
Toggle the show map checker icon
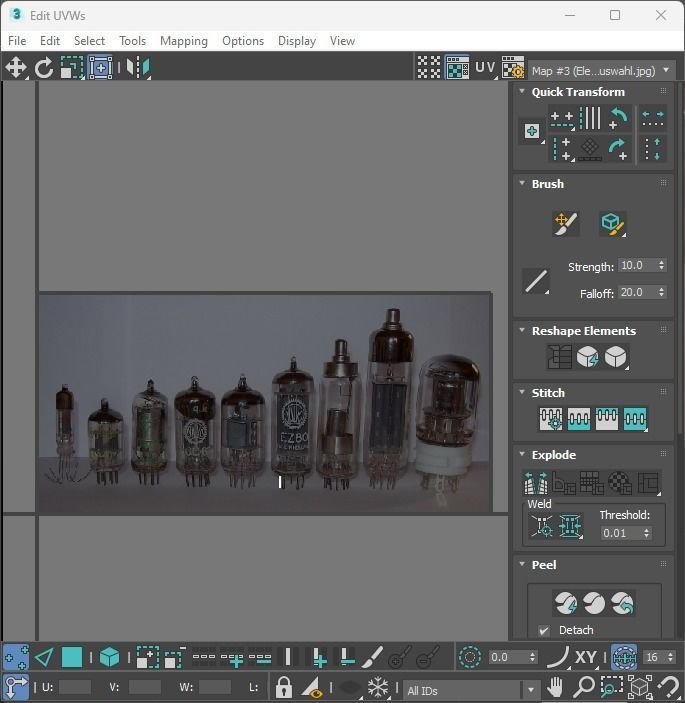pos(457,68)
